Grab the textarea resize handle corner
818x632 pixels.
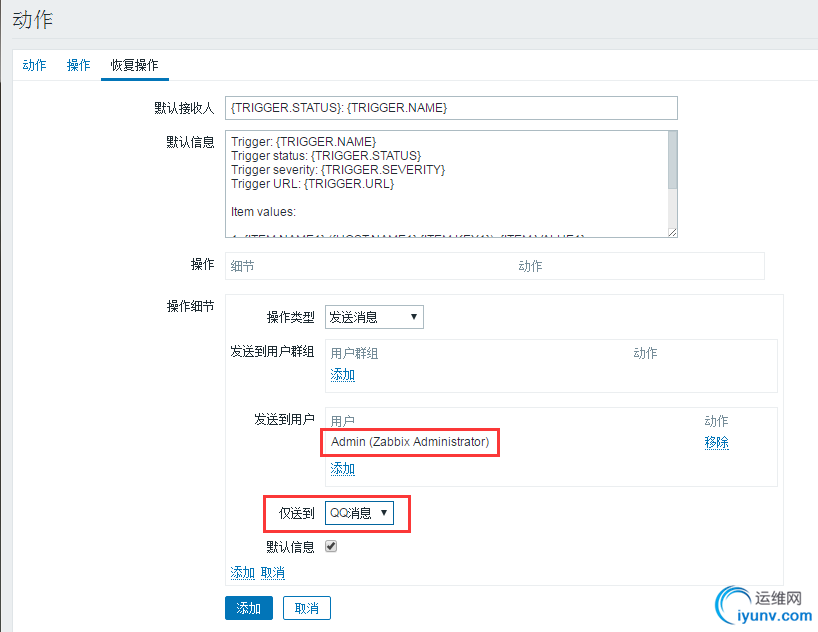672,233
